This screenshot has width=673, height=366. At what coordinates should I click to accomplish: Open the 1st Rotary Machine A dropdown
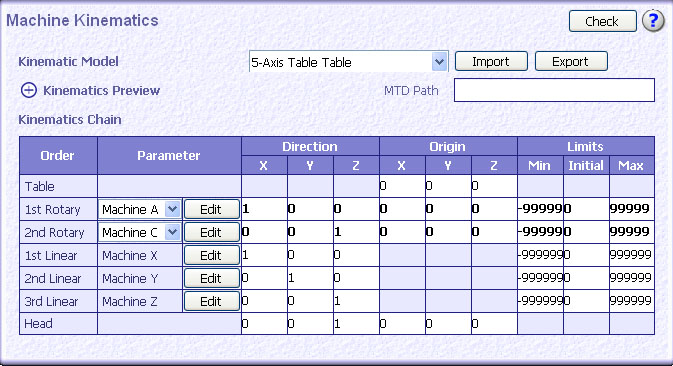pyautogui.click(x=172, y=209)
